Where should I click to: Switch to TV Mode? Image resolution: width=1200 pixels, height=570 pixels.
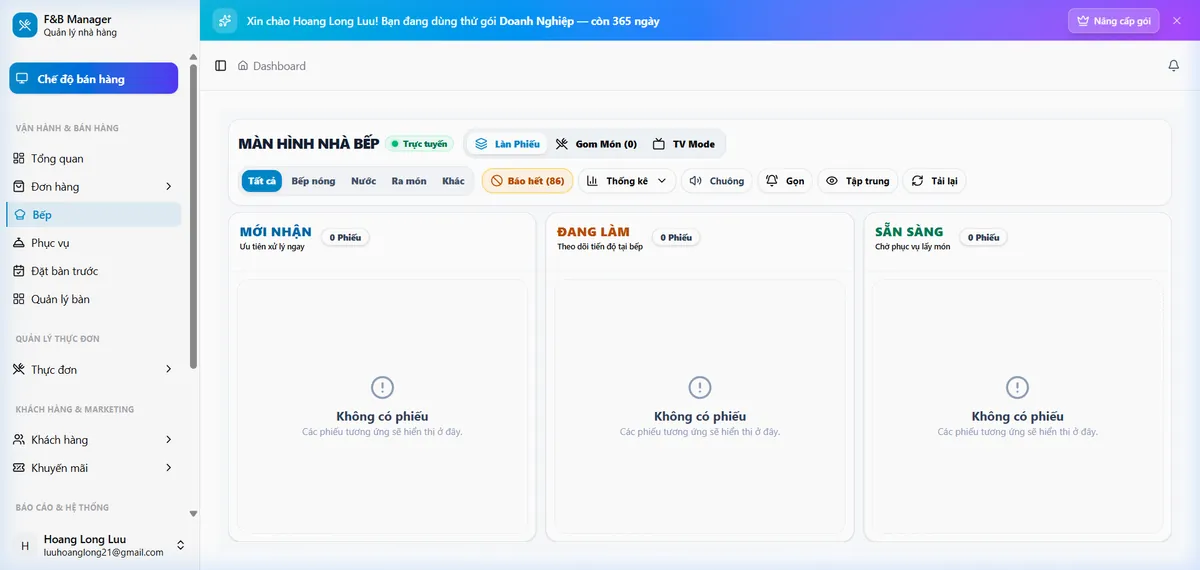(684, 144)
